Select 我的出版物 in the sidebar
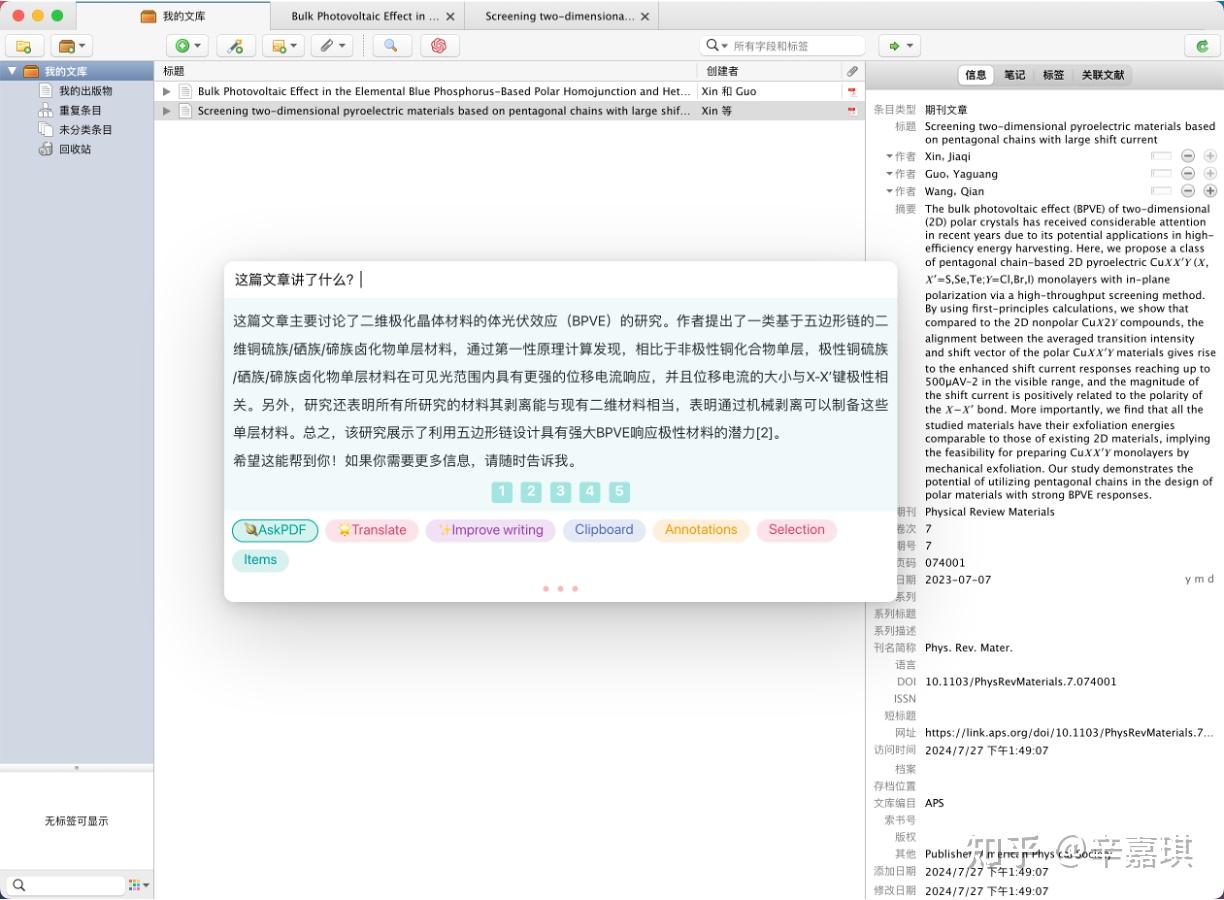This screenshot has height=900, width=1224. (x=85, y=91)
